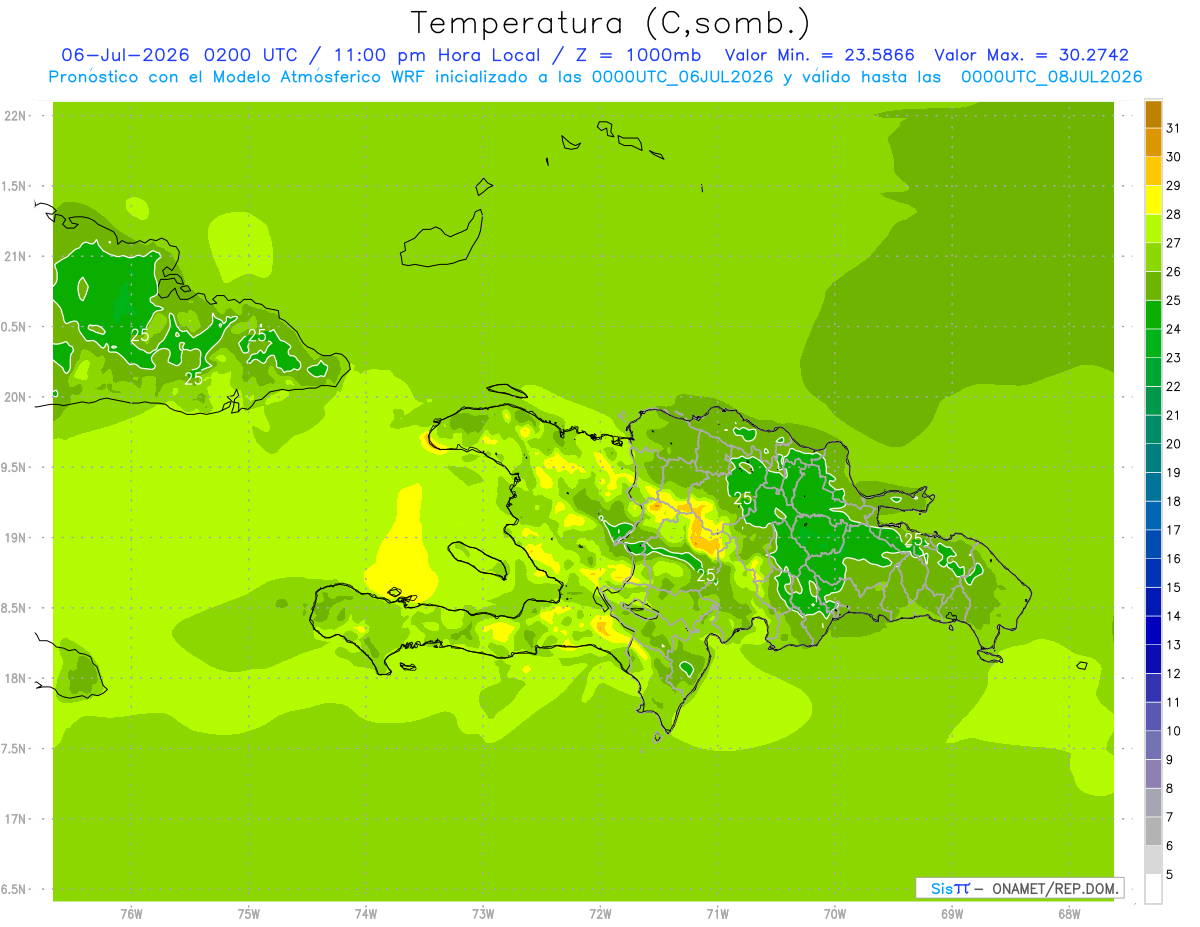The width and height of the screenshot is (1200, 927).
Task: Click the "76W" longitude label
Action: tap(131, 914)
